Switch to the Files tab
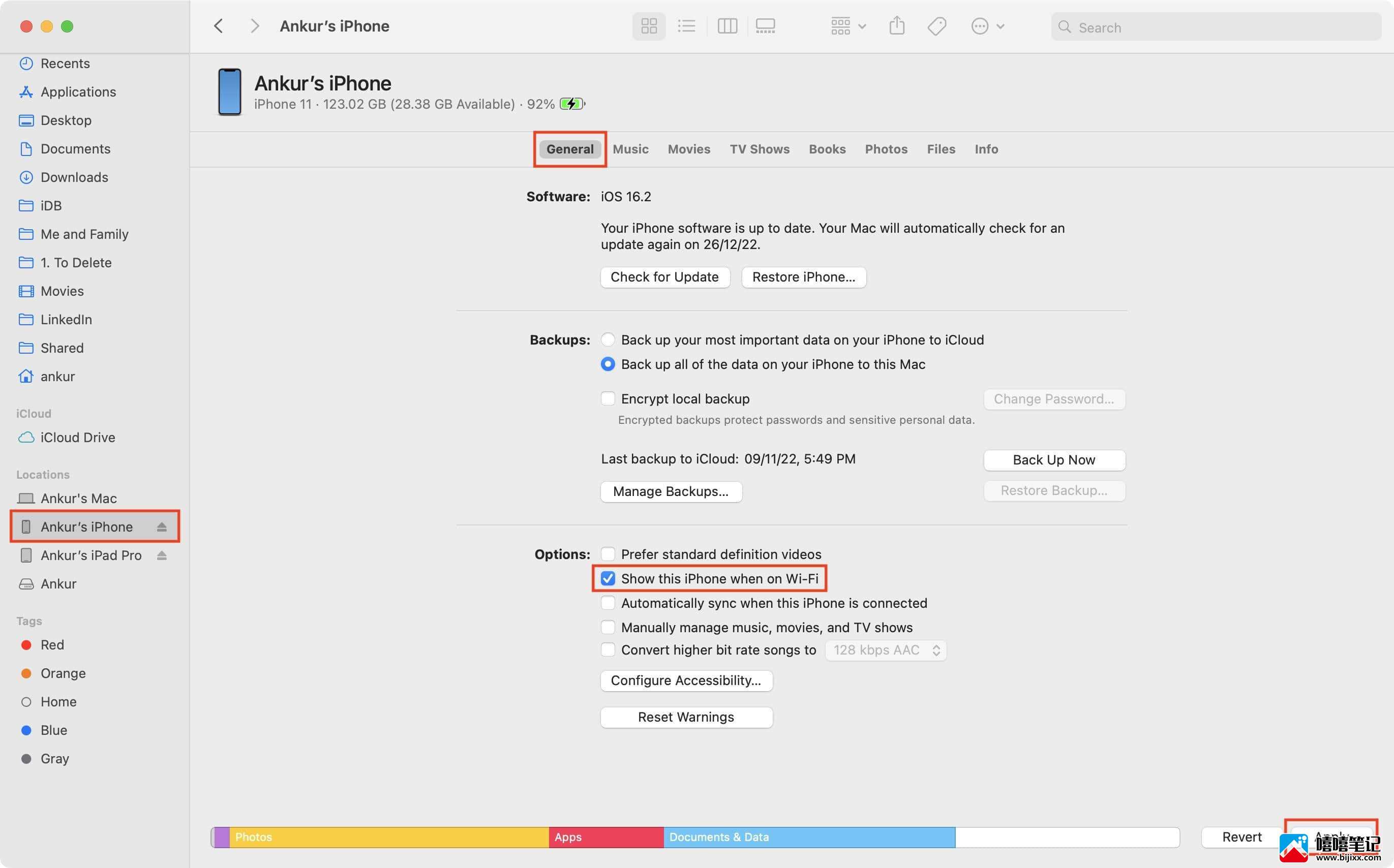Viewport: 1394px width, 868px height. 941,149
